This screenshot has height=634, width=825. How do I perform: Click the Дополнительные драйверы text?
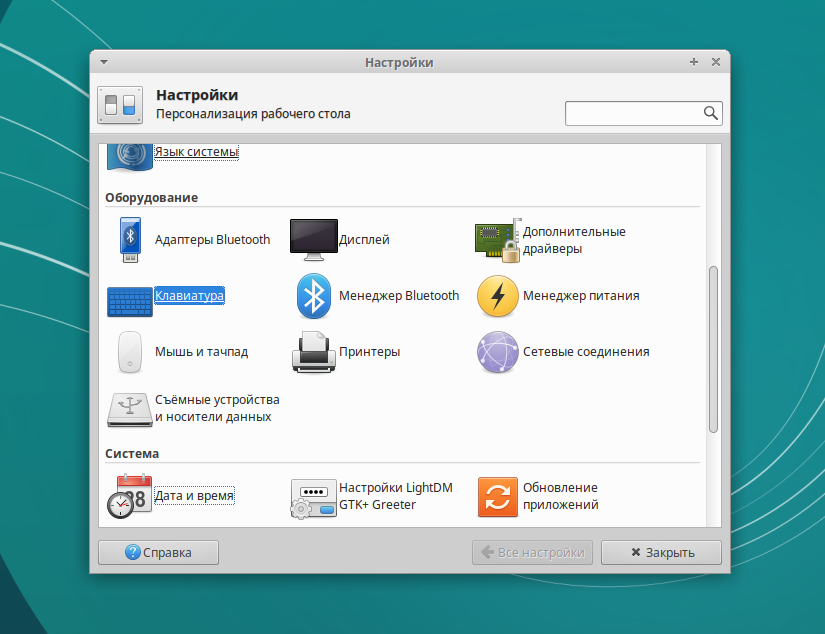tap(574, 240)
